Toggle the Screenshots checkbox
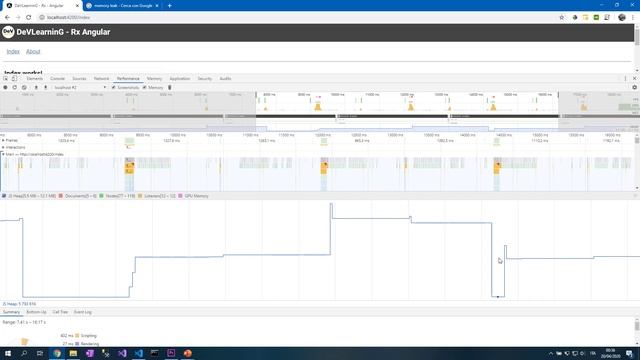640x360 pixels. [x=114, y=87]
